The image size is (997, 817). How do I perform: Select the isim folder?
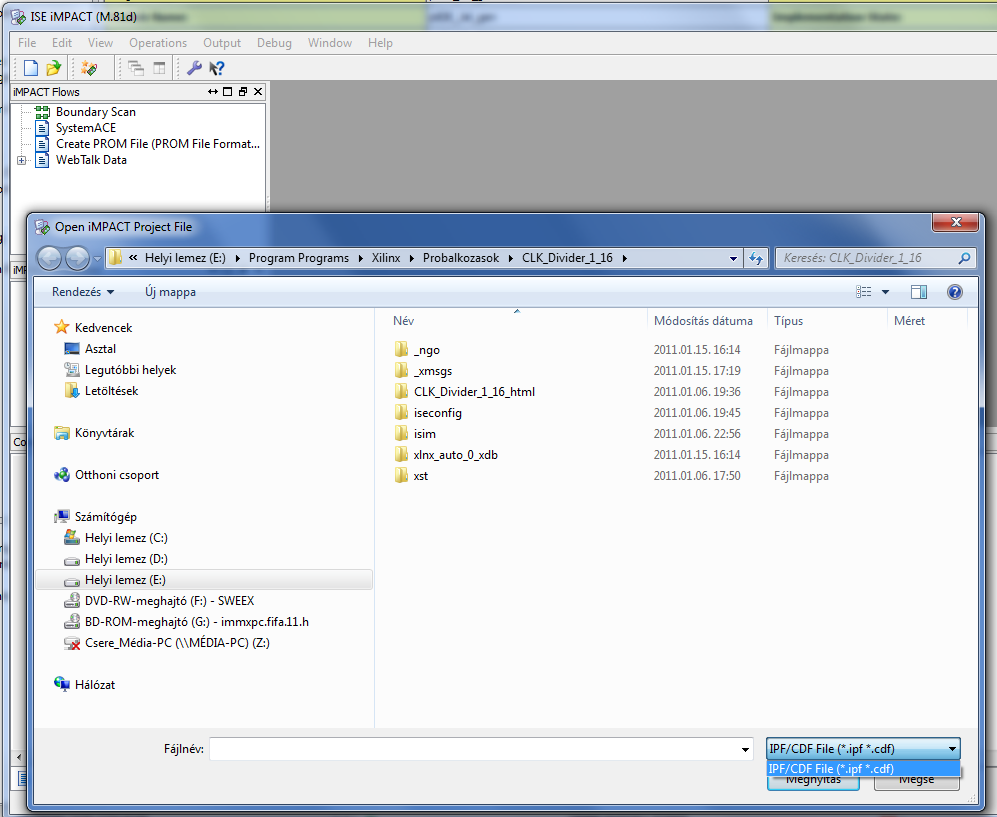coord(425,434)
